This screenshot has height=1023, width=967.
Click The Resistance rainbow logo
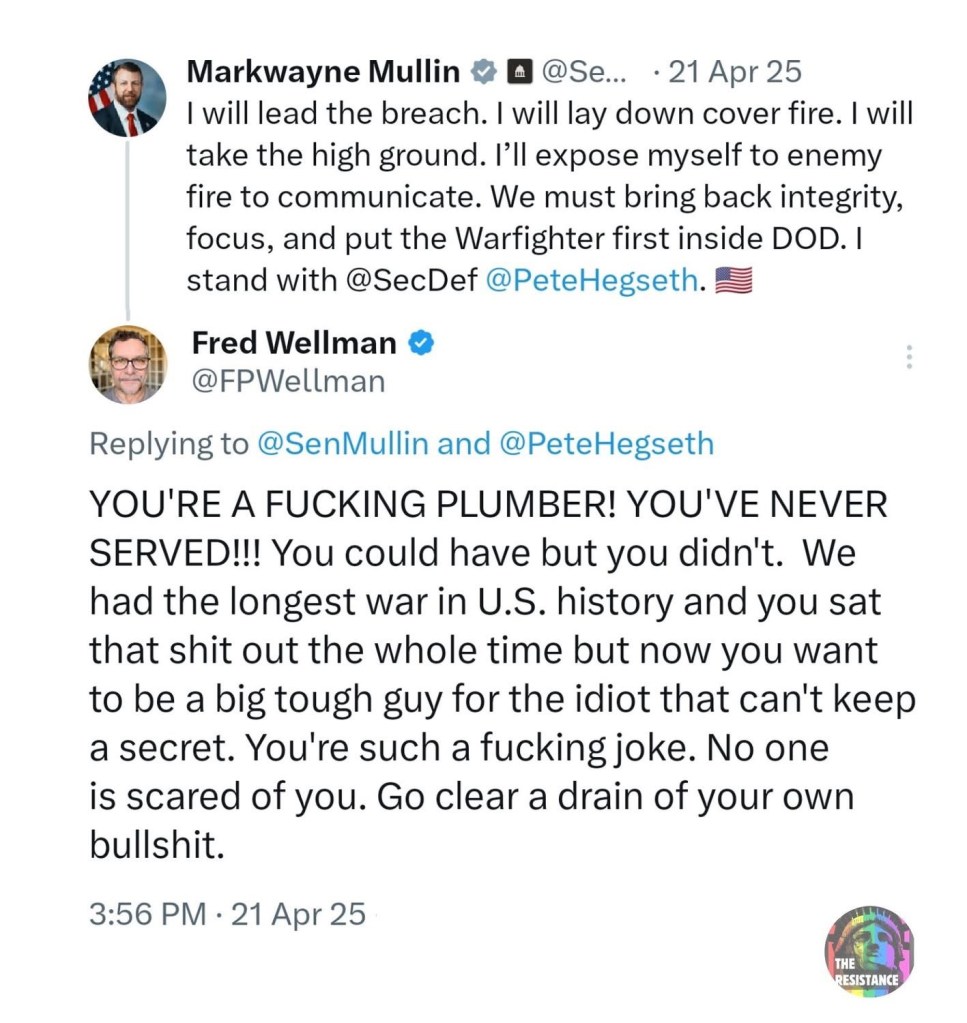point(868,951)
